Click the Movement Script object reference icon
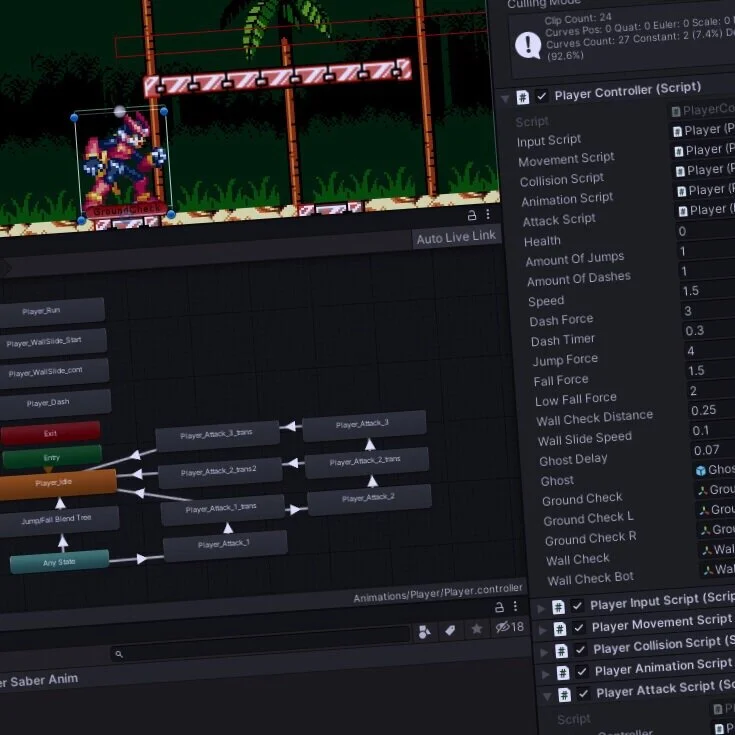 click(679, 151)
